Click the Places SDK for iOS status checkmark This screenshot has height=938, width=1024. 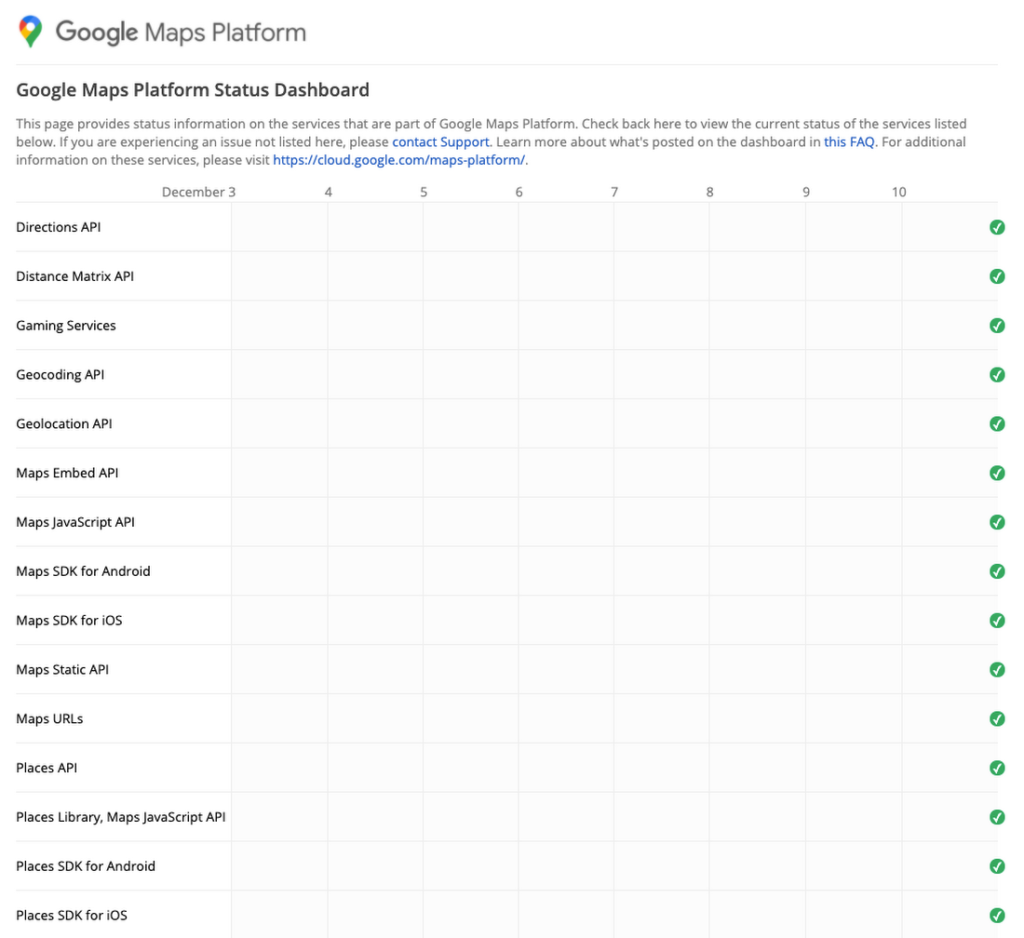[997, 916]
